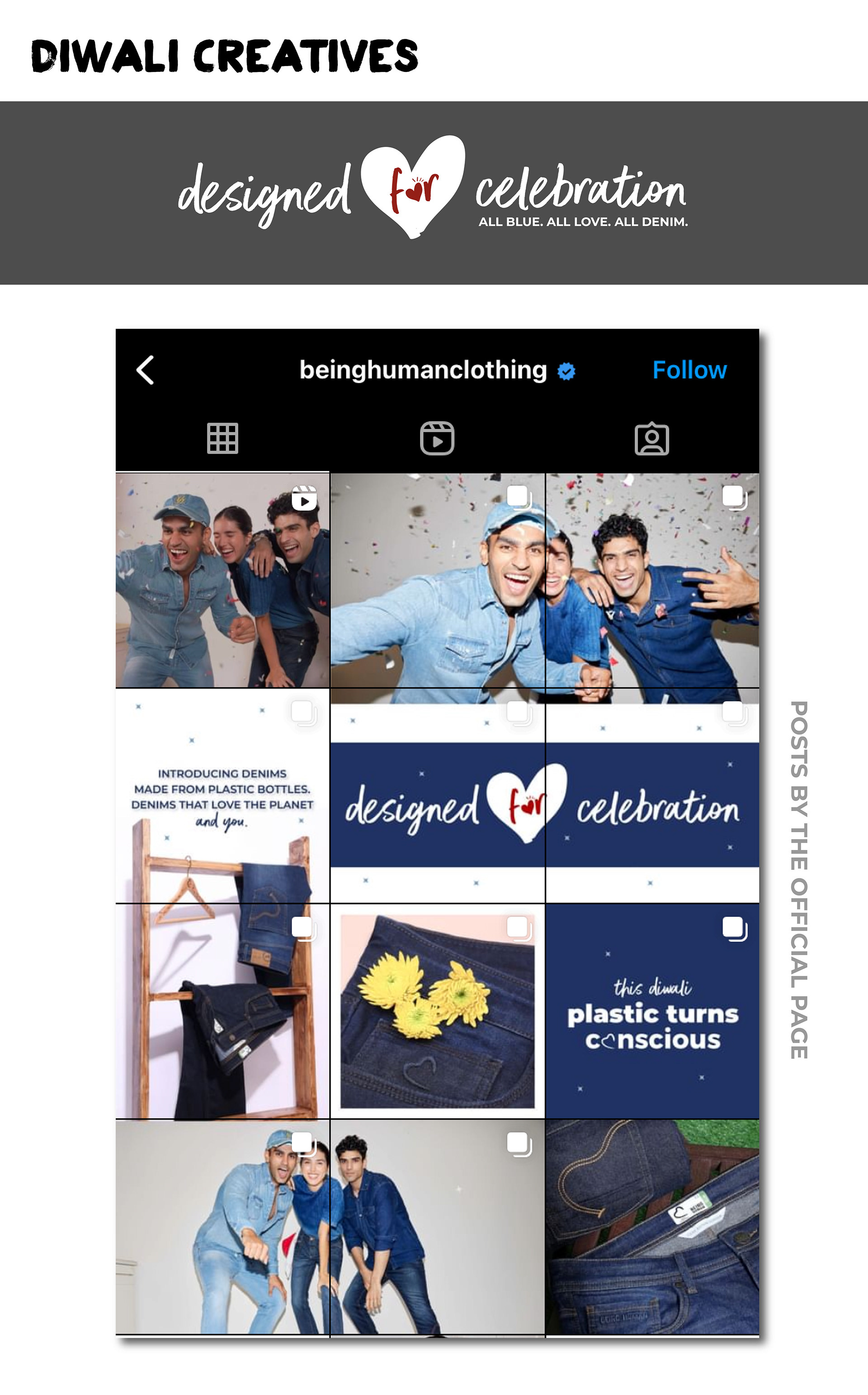Tap carousel icon on 'plastic turns conscious' post
The width and height of the screenshot is (868, 1395).
coord(735,929)
